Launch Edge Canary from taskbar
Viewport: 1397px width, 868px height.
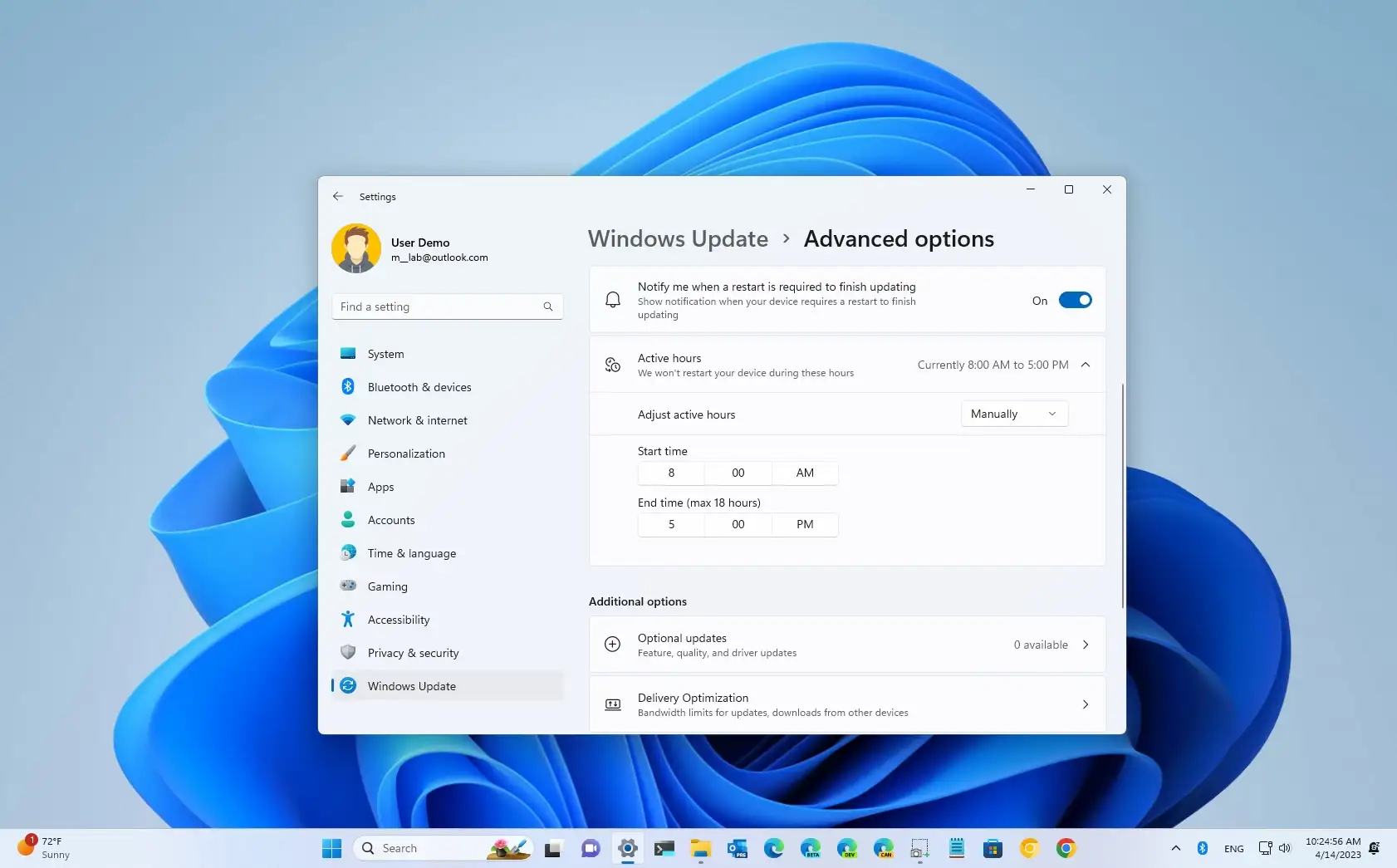[884, 848]
